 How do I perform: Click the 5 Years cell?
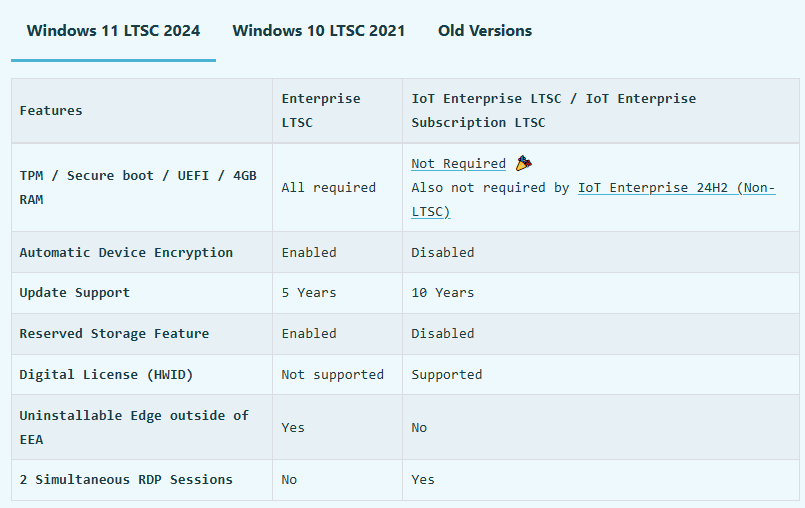309,293
